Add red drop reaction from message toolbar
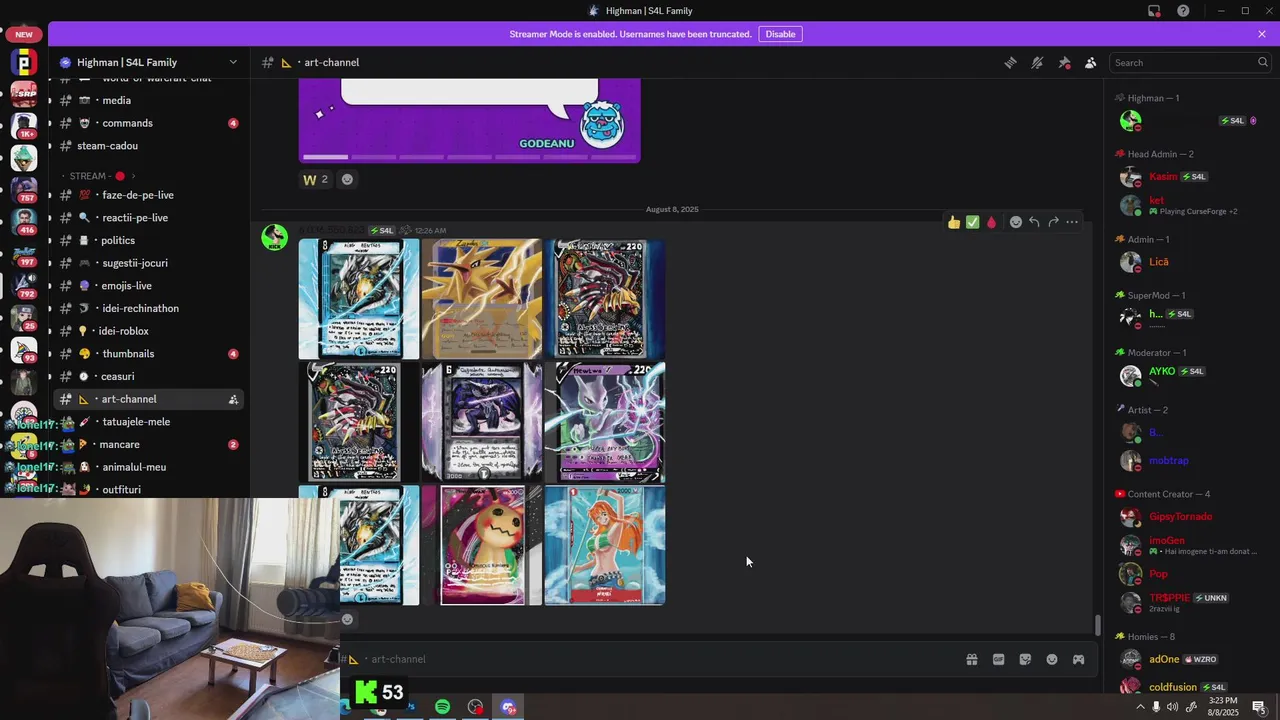Viewport: 1280px width, 720px height. tap(991, 222)
